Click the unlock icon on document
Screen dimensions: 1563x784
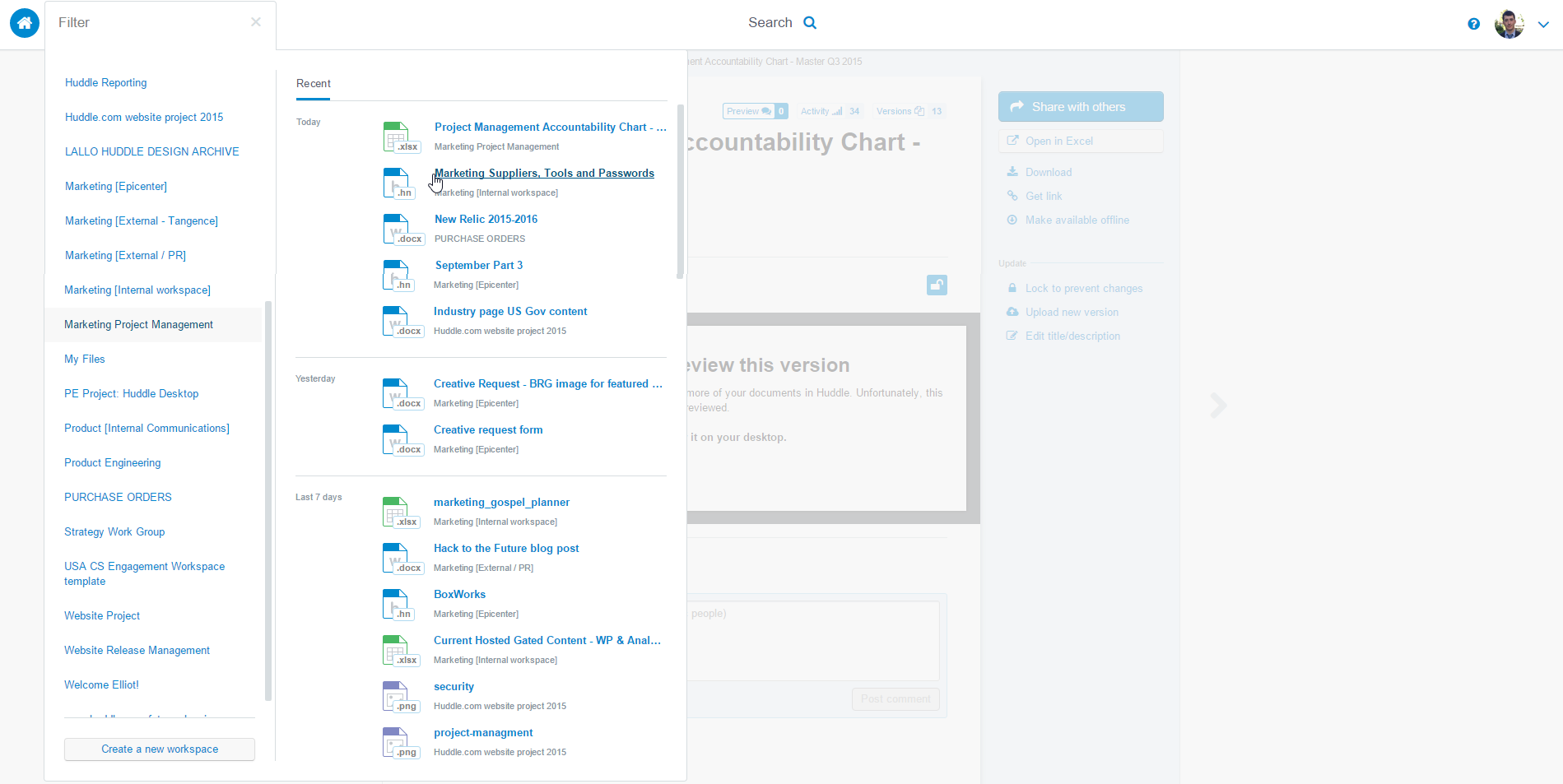pyautogui.click(x=937, y=285)
